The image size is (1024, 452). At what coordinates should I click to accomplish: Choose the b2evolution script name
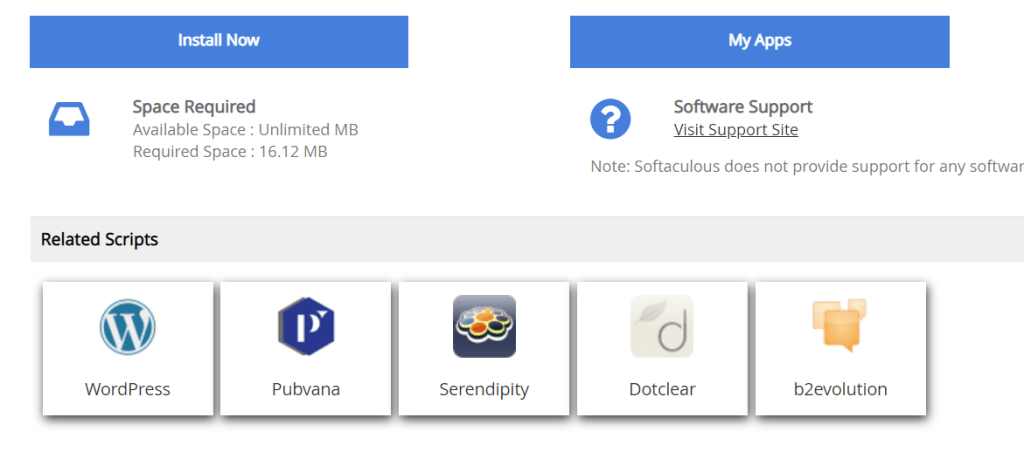tap(840, 389)
